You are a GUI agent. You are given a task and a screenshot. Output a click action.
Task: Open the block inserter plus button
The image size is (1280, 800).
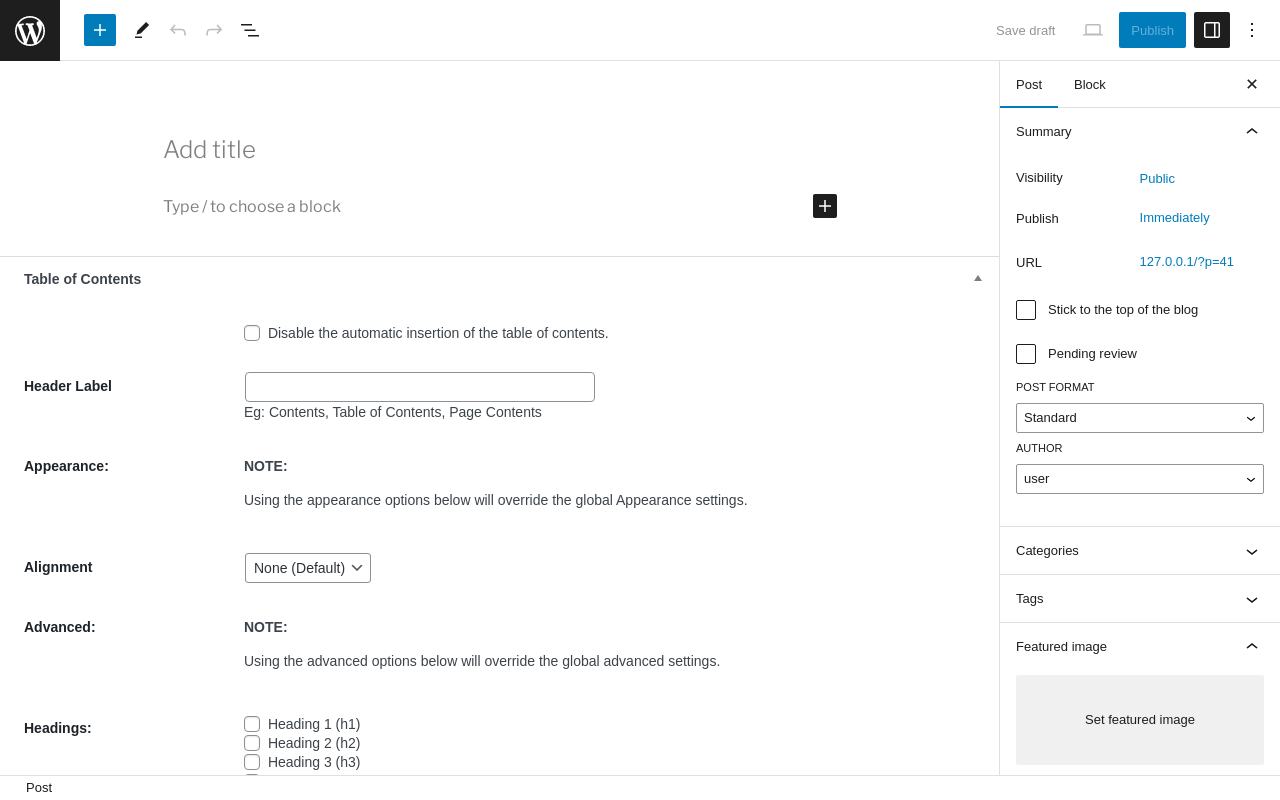pos(100,30)
